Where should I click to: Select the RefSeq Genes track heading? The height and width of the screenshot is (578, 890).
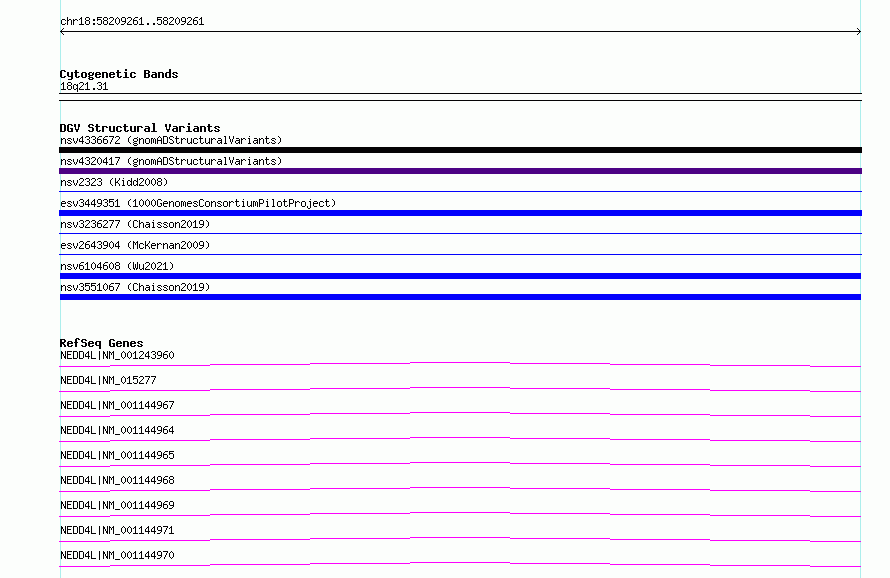101,343
